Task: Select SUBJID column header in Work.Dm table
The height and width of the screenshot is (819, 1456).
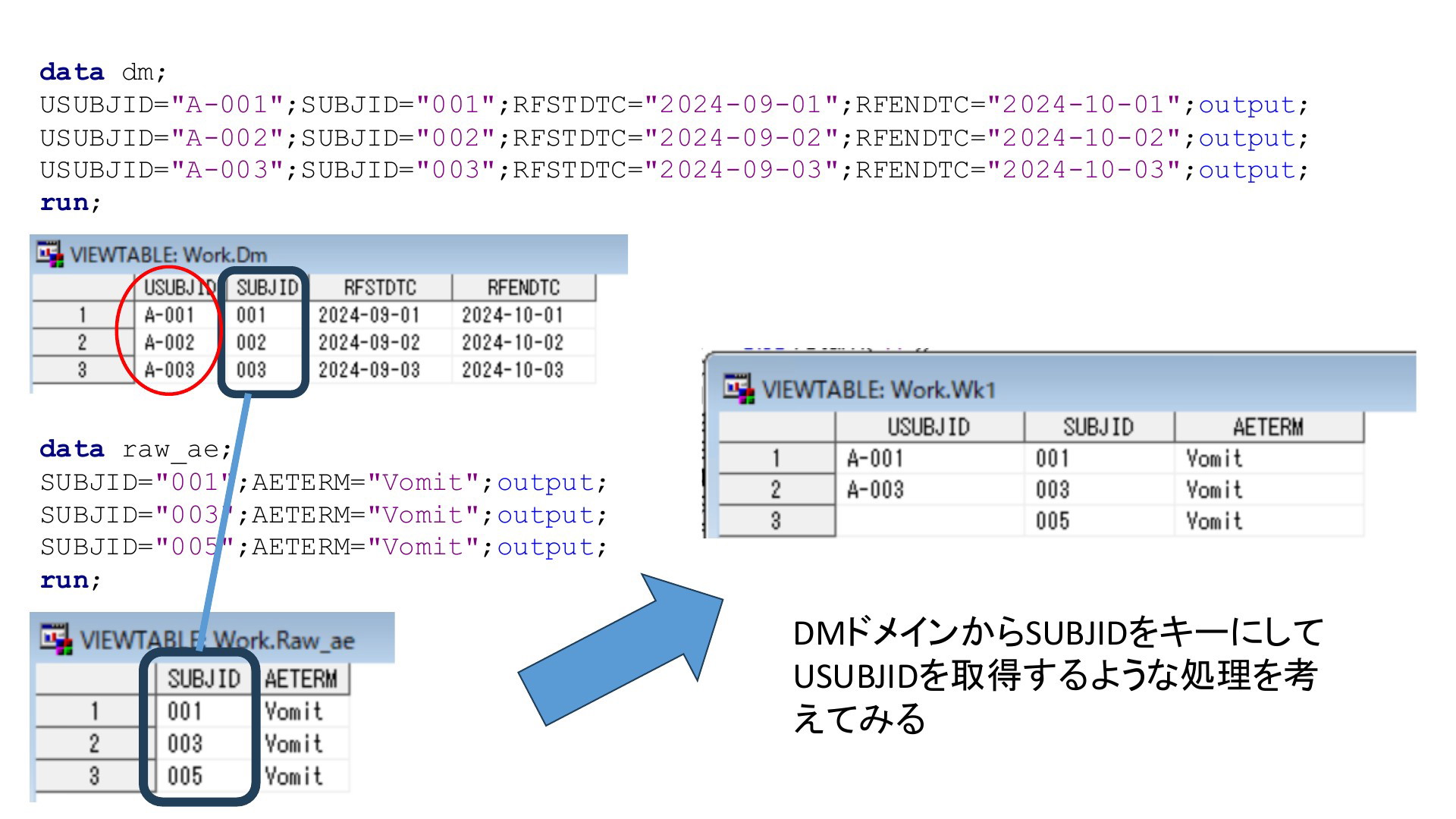Action: (x=266, y=287)
